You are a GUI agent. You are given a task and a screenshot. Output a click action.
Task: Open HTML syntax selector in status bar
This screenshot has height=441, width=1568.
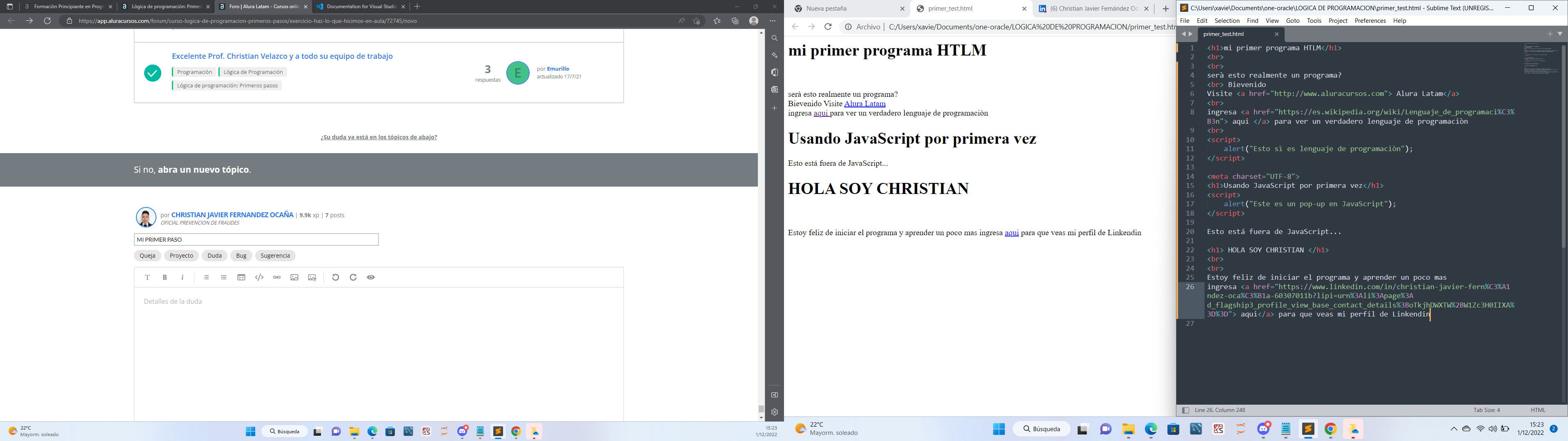(x=1537, y=410)
